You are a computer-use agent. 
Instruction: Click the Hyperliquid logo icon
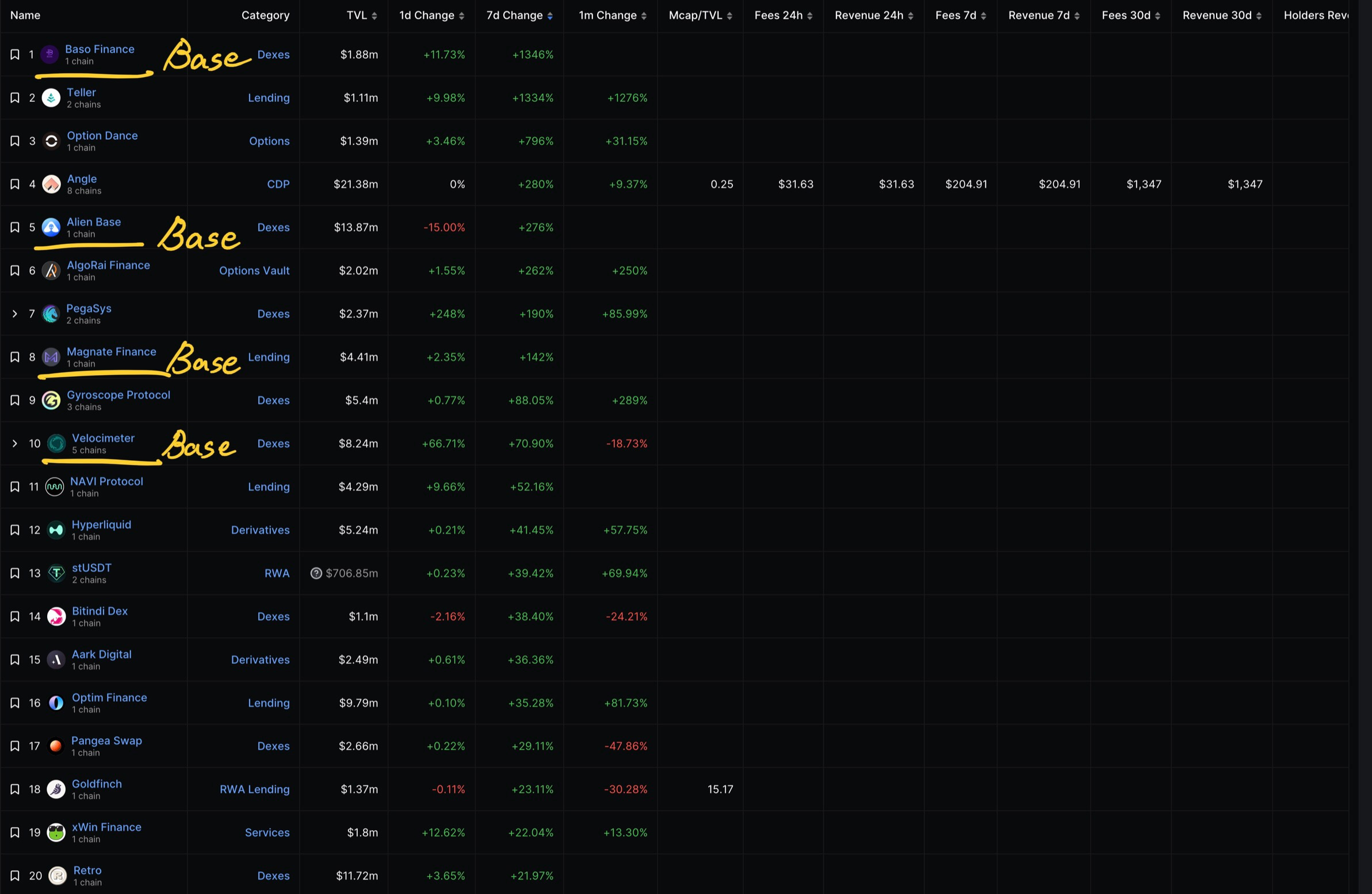[x=56, y=530]
